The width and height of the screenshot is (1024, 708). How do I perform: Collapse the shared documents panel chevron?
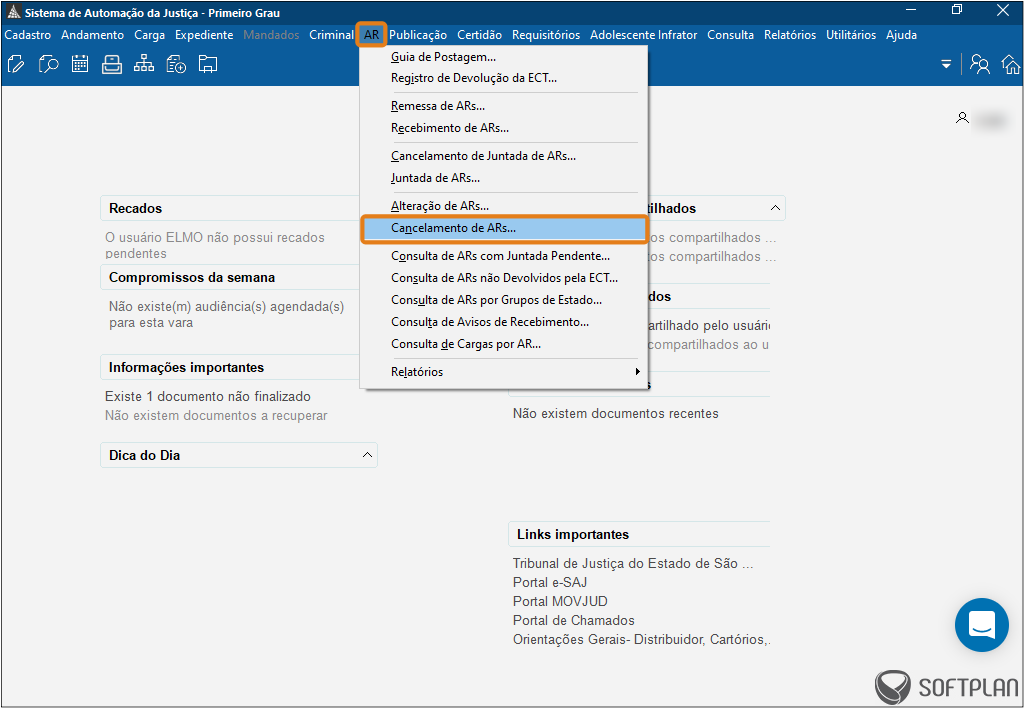[x=775, y=208]
